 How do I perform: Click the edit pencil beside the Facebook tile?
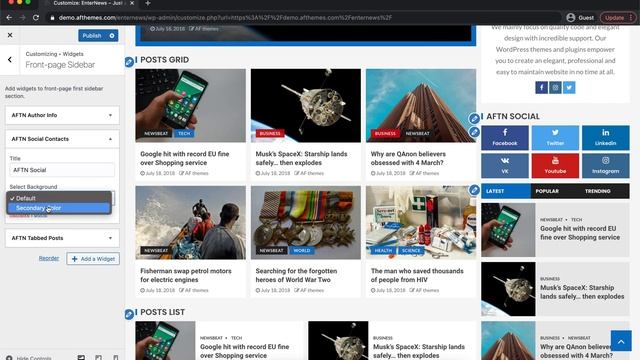pos(474,132)
